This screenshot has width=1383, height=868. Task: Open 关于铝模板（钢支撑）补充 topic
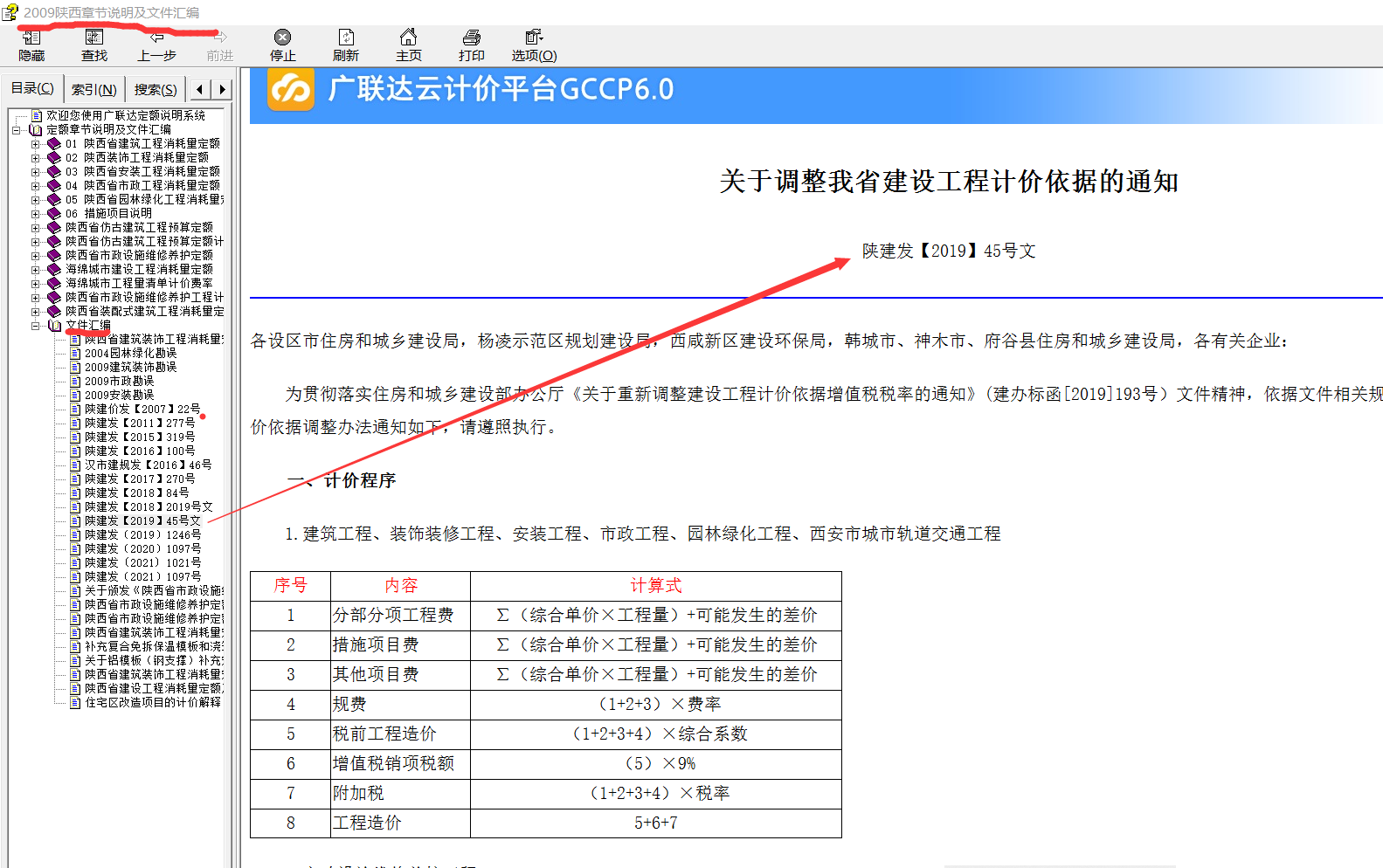[x=154, y=660]
